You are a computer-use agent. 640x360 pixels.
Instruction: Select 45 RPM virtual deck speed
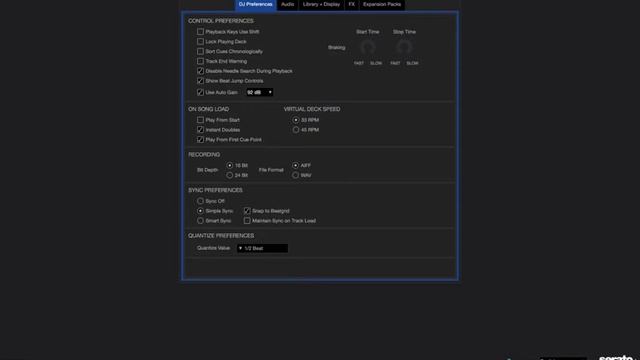pyautogui.click(x=296, y=130)
